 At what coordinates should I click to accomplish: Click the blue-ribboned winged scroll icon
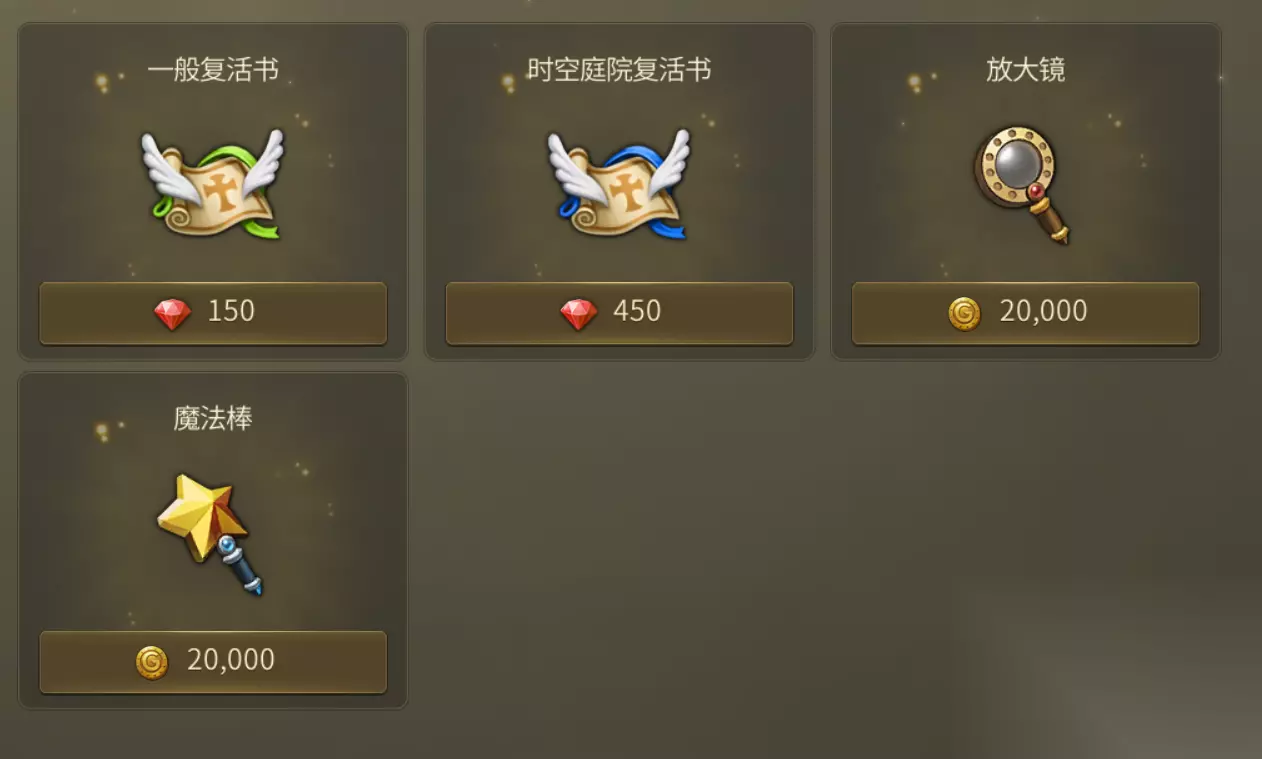(x=619, y=185)
